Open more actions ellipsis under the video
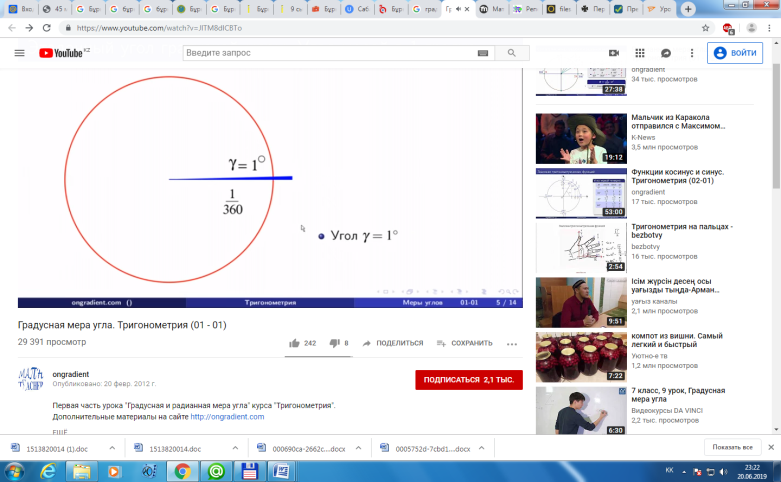The width and height of the screenshot is (781, 482). 512,344
